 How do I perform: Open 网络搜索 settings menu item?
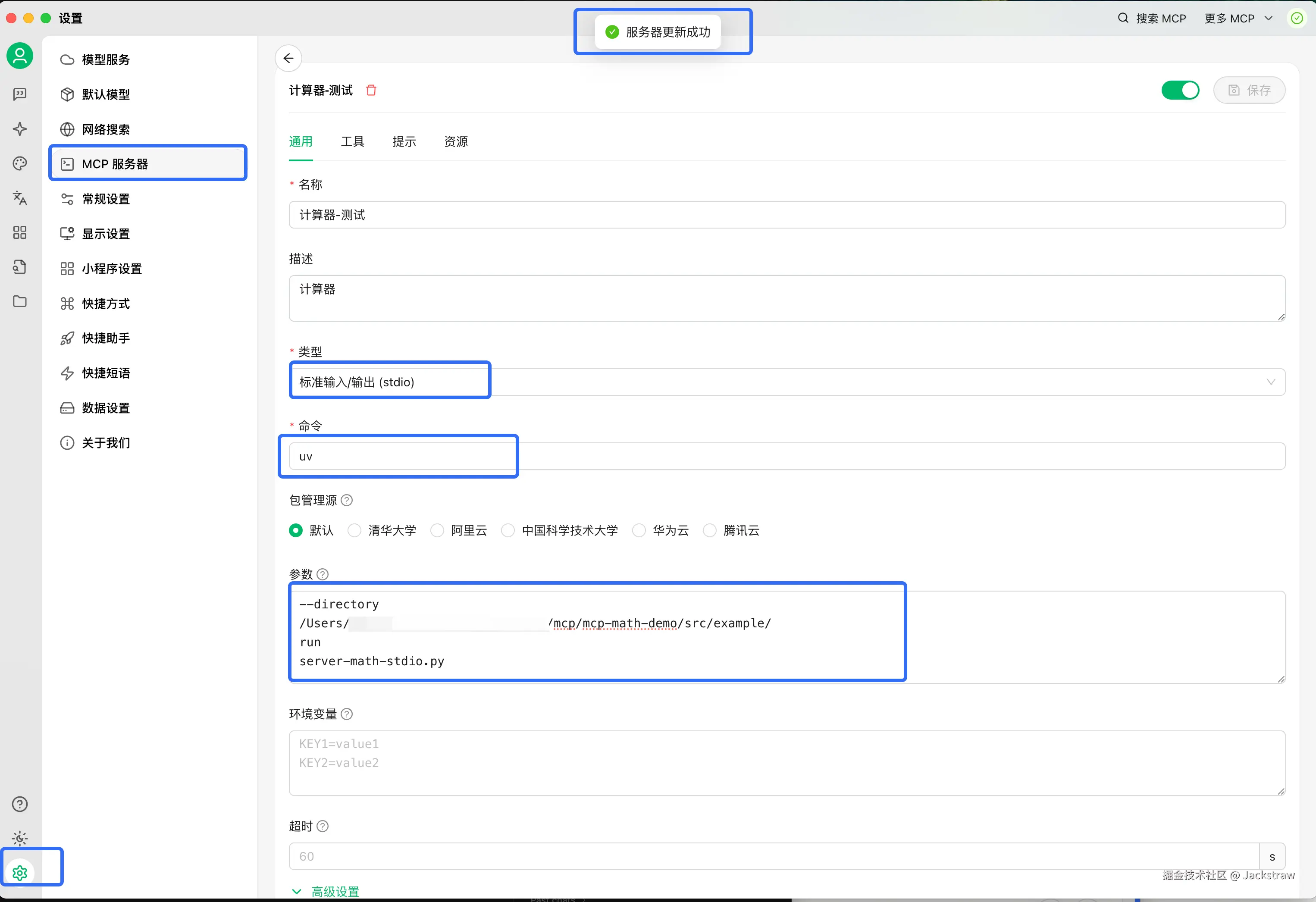pyautogui.click(x=106, y=130)
